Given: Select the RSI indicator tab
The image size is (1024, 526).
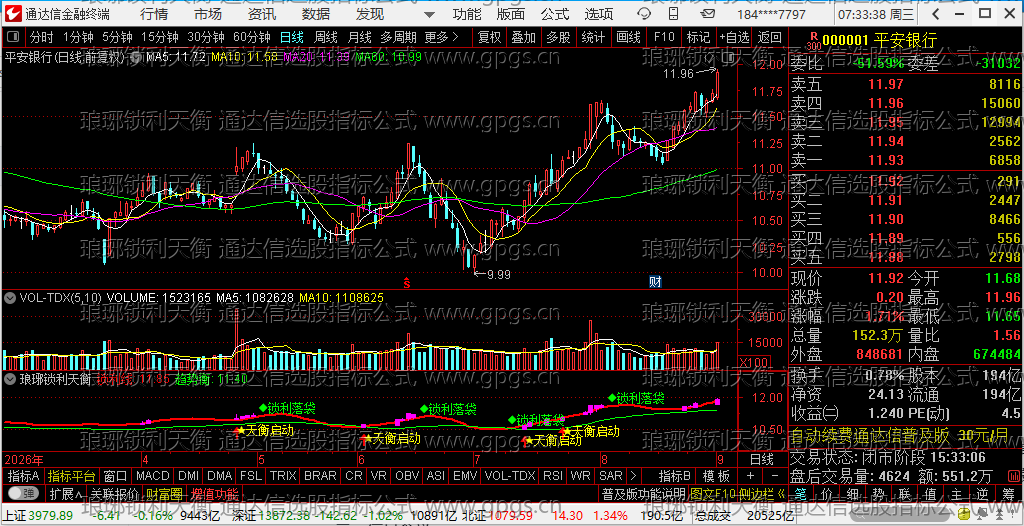Looking at the screenshot, I should coord(552,476).
